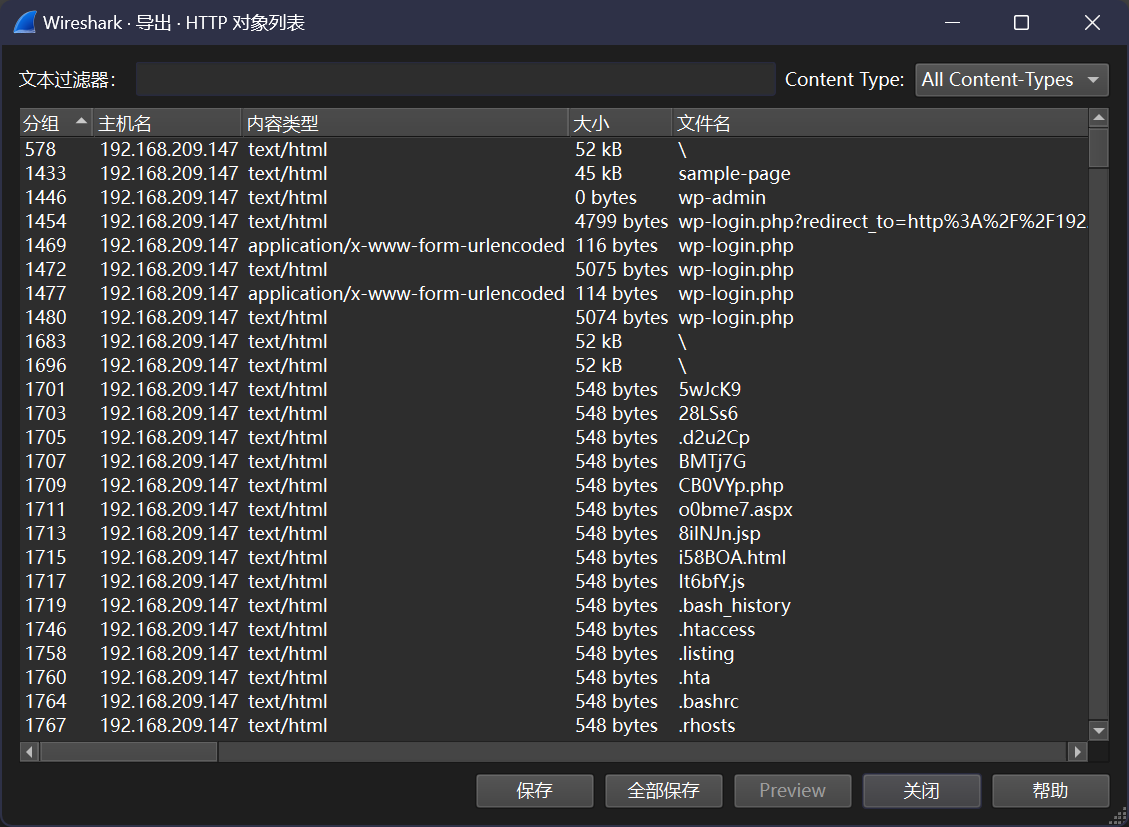Select packet 1469 row
This screenshot has height=827, width=1129.
pos(554,245)
